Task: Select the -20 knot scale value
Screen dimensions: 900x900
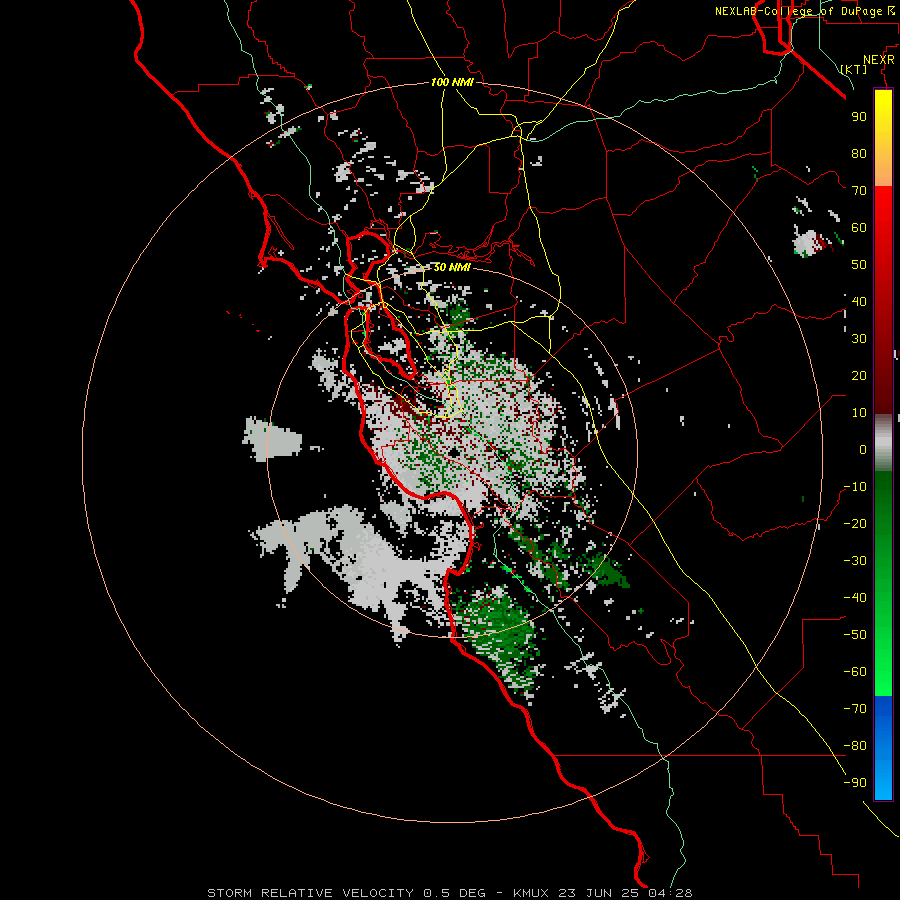Action: pyautogui.click(x=855, y=523)
